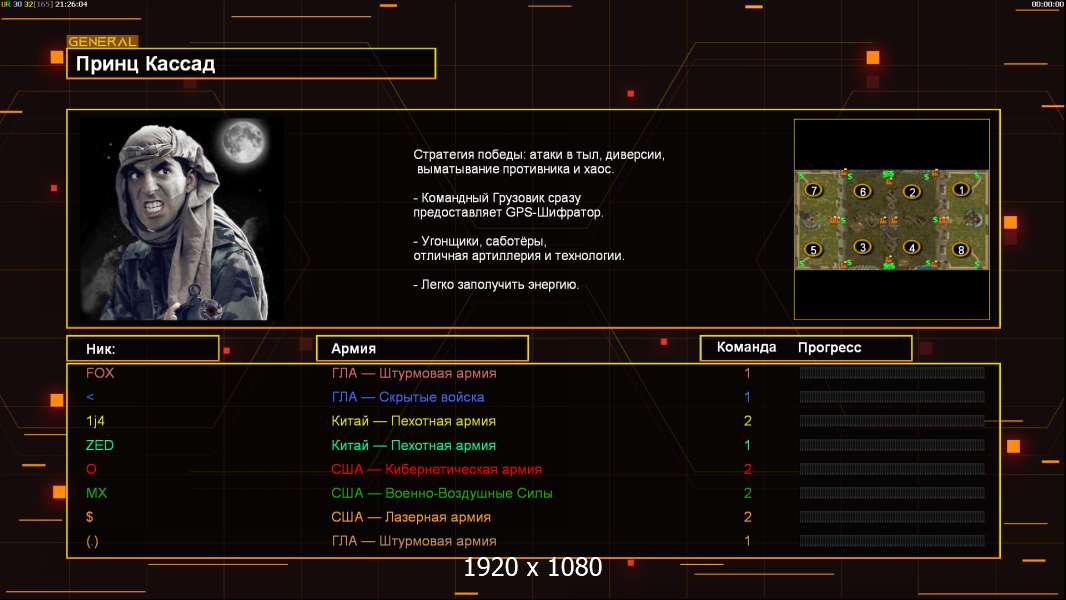Click the 21:26:04 clock readout
The height and width of the screenshot is (600, 1066).
[x=71, y=4]
